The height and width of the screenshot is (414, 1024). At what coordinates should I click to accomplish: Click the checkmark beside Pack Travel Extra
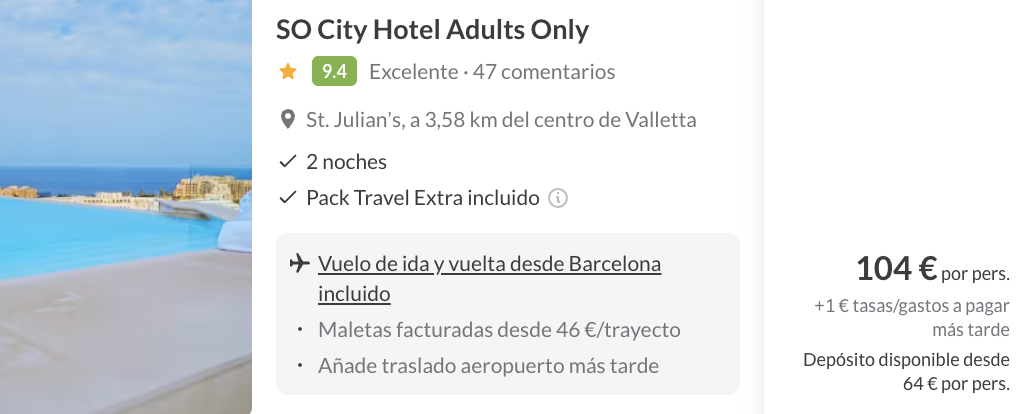coord(288,198)
